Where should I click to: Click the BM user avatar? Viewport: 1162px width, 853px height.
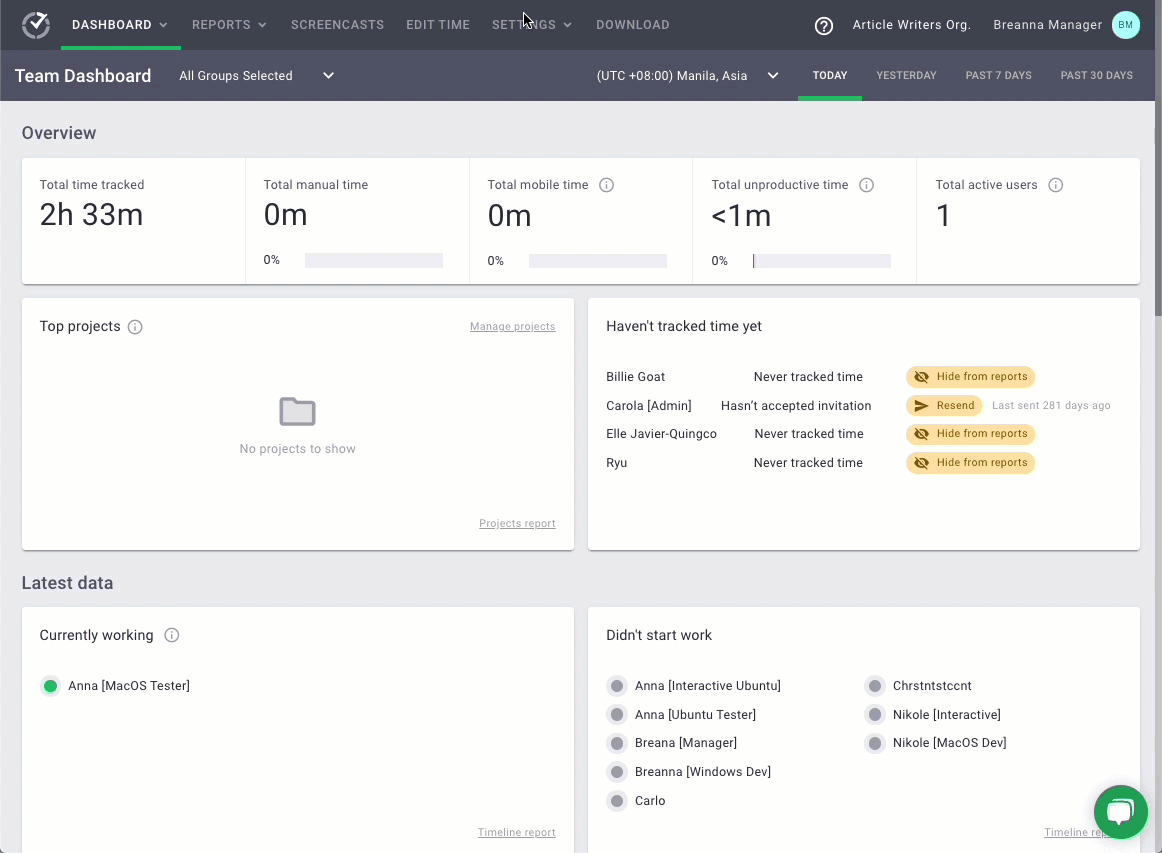[x=1125, y=25]
